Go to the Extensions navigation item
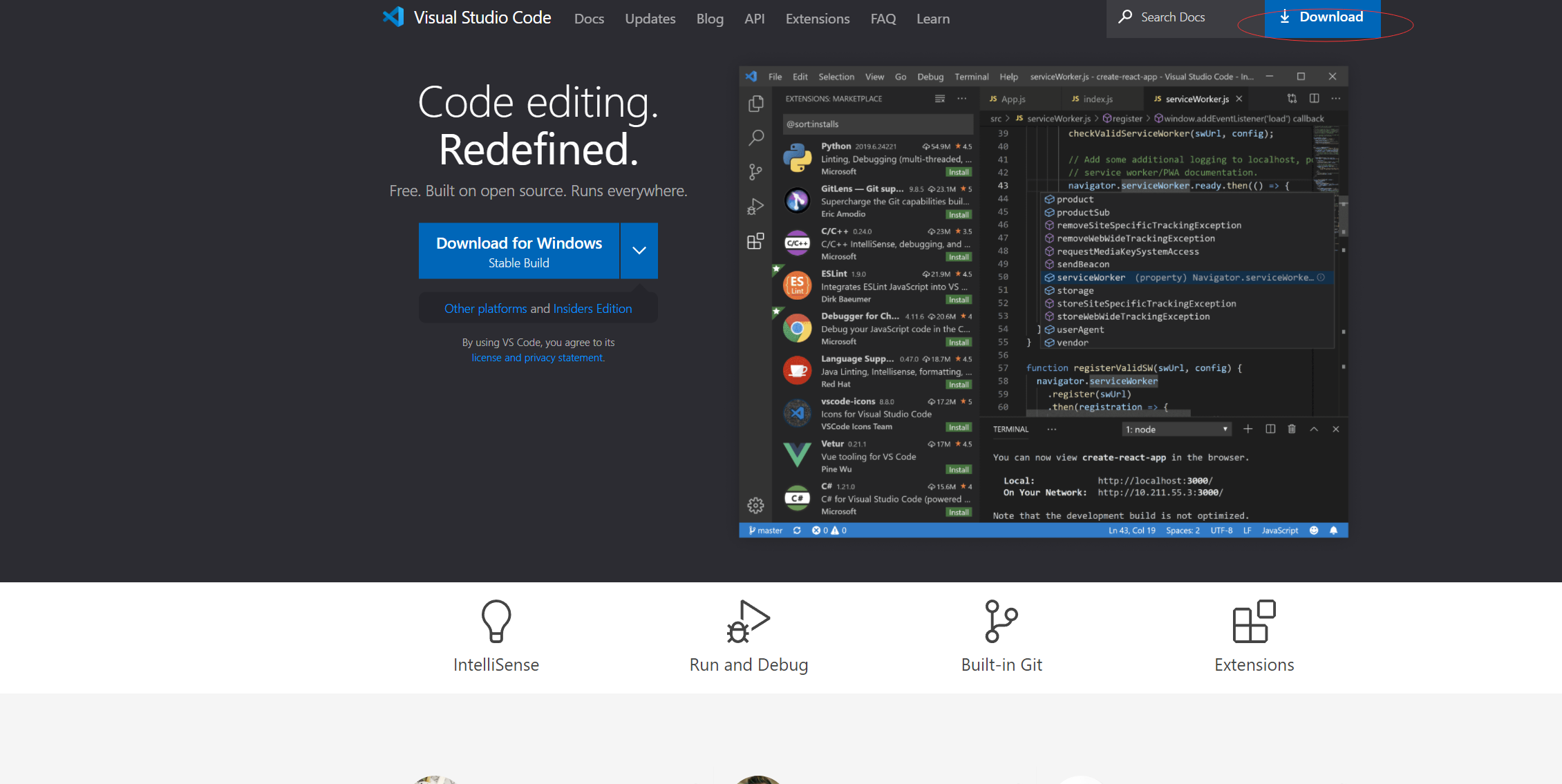The image size is (1562, 784). pyautogui.click(x=817, y=19)
